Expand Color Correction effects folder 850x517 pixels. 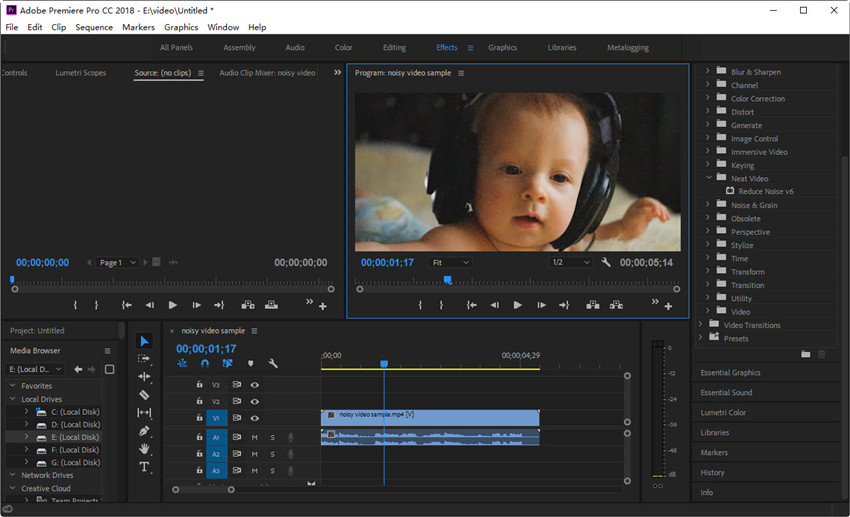(707, 98)
